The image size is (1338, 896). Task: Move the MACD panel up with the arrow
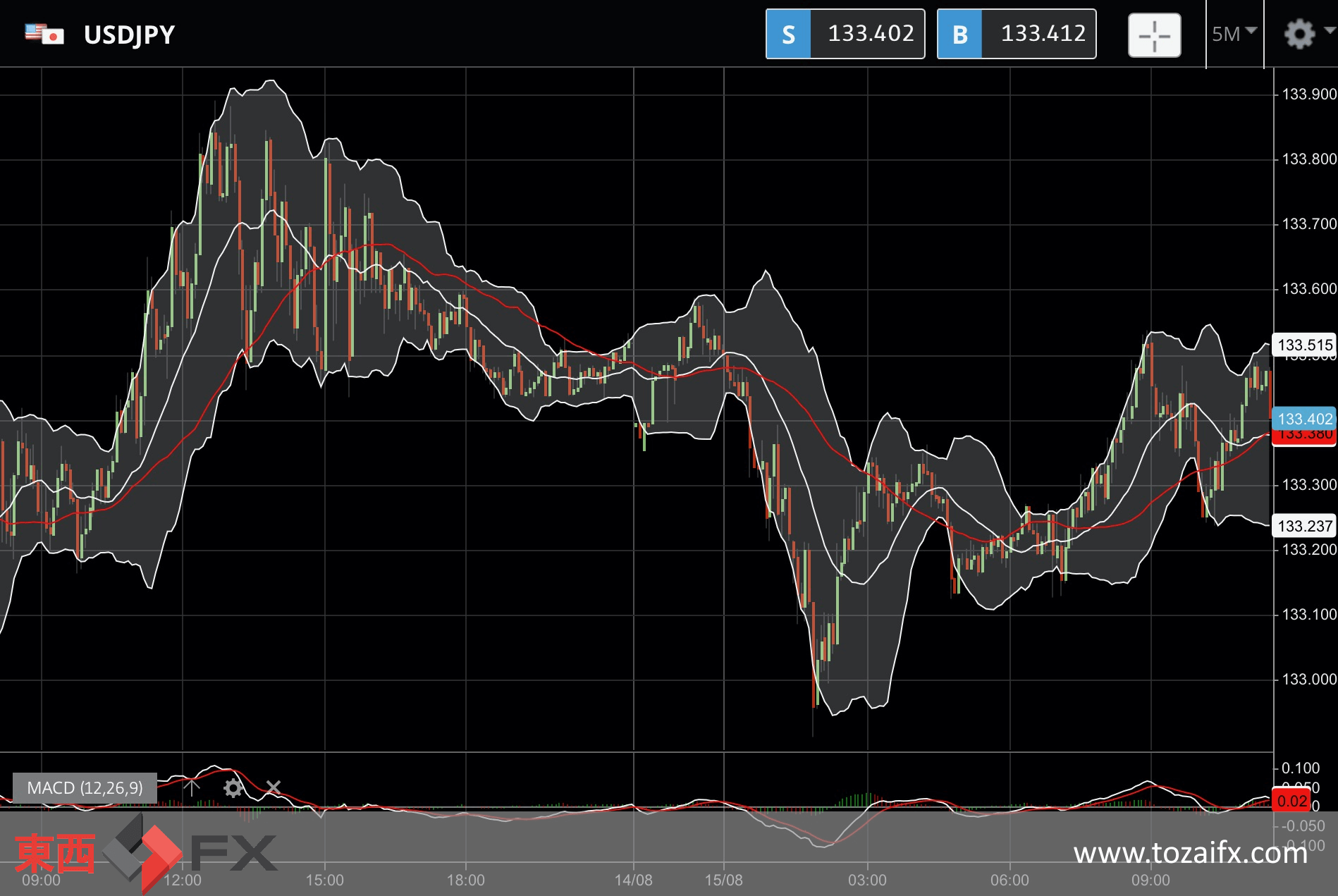point(192,787)
